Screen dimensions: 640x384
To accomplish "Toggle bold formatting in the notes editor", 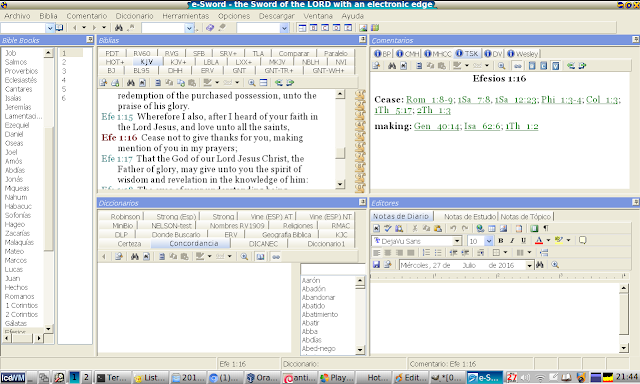I will click(x=501, y=241).
